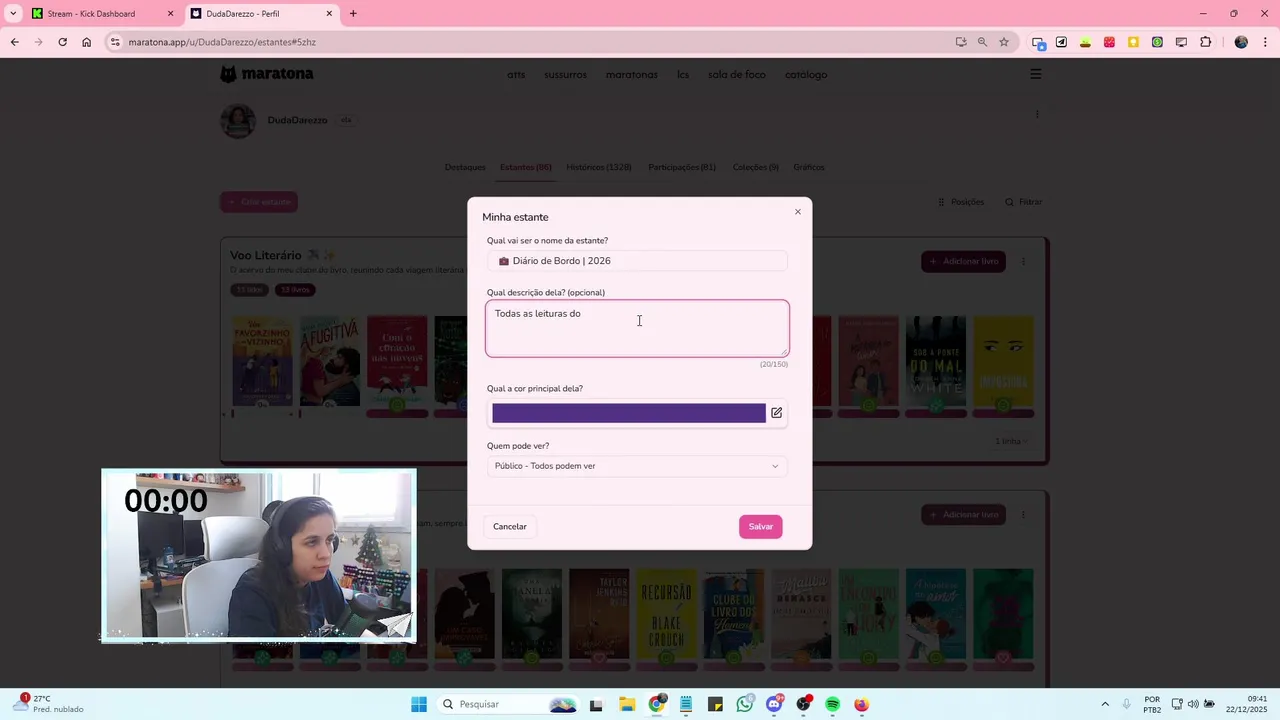Open Discord from the taskbar
1280x720 pixels.
774,704
